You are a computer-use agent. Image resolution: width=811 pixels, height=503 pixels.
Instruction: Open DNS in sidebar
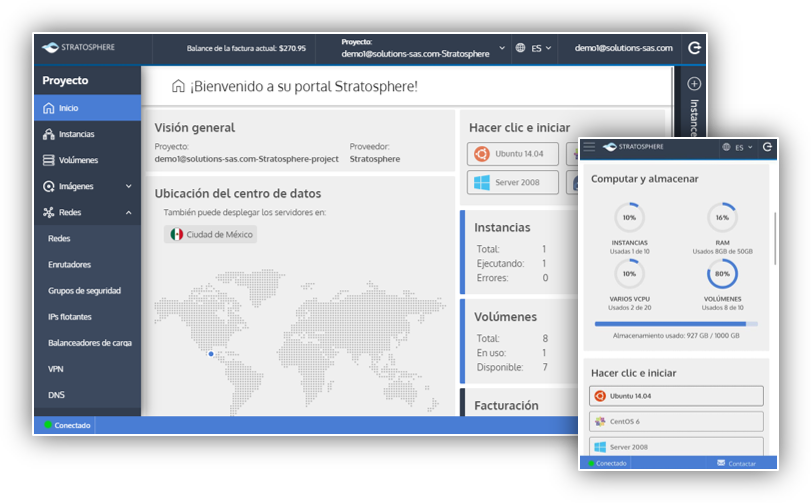click(56, 395)
